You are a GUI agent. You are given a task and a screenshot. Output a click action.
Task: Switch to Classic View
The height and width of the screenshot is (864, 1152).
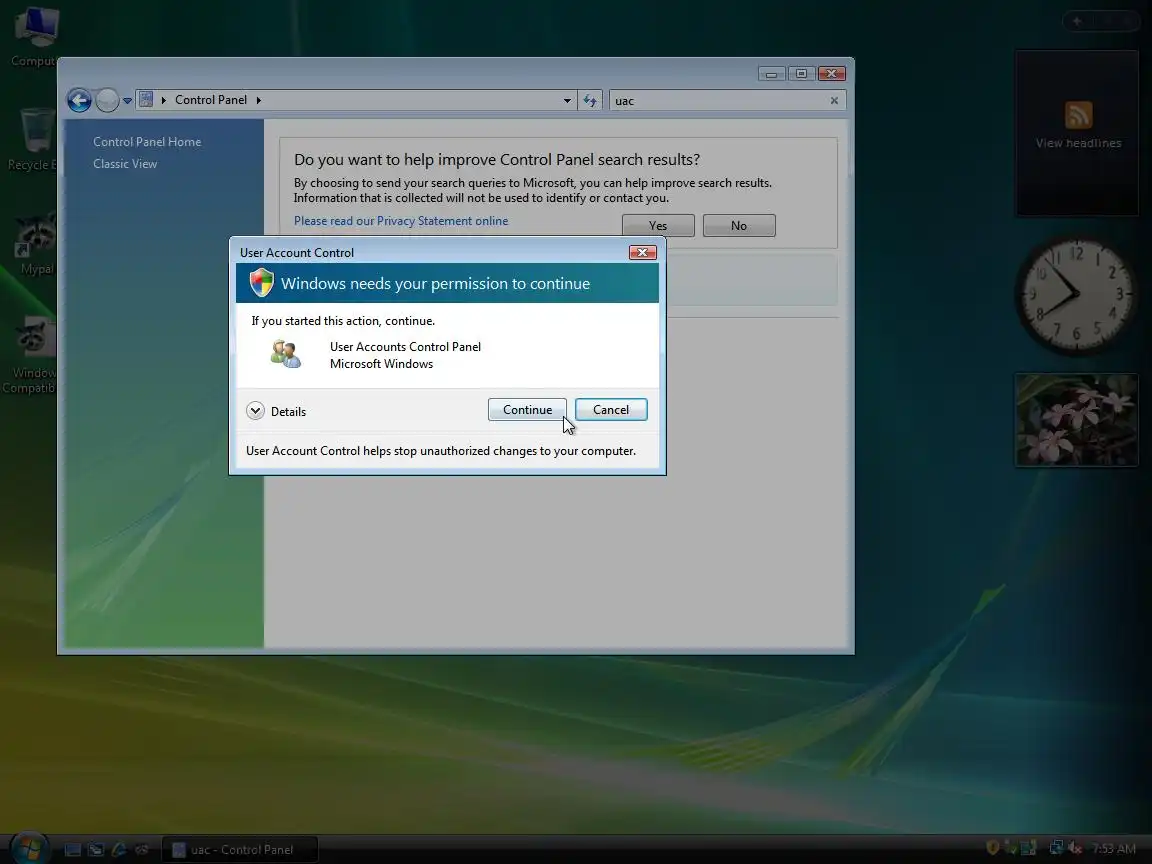pos(125,164)
